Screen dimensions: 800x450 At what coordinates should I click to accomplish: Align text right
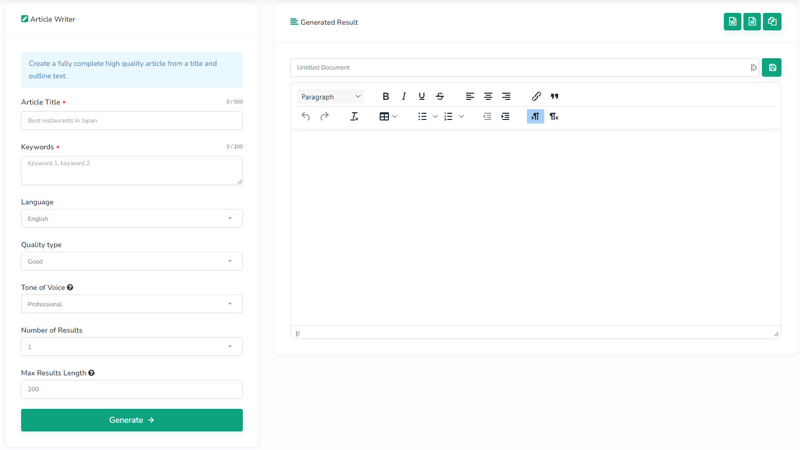[506, 96]
